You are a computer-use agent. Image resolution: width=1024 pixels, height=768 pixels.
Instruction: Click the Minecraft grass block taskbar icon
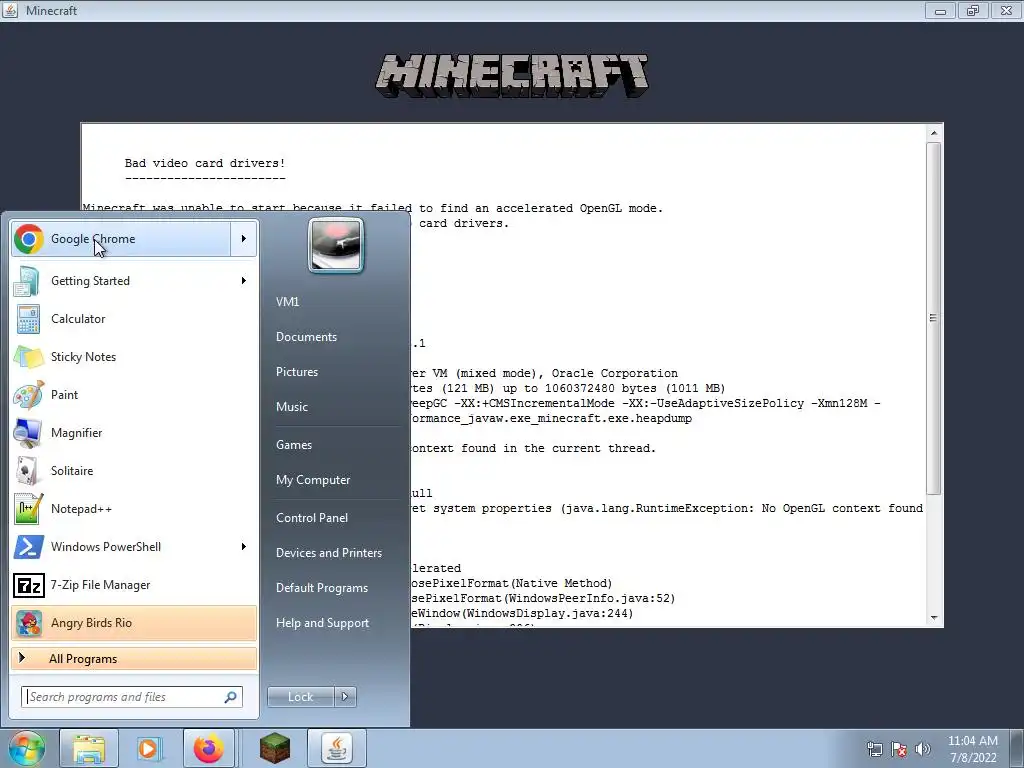(x=275, y=748)
